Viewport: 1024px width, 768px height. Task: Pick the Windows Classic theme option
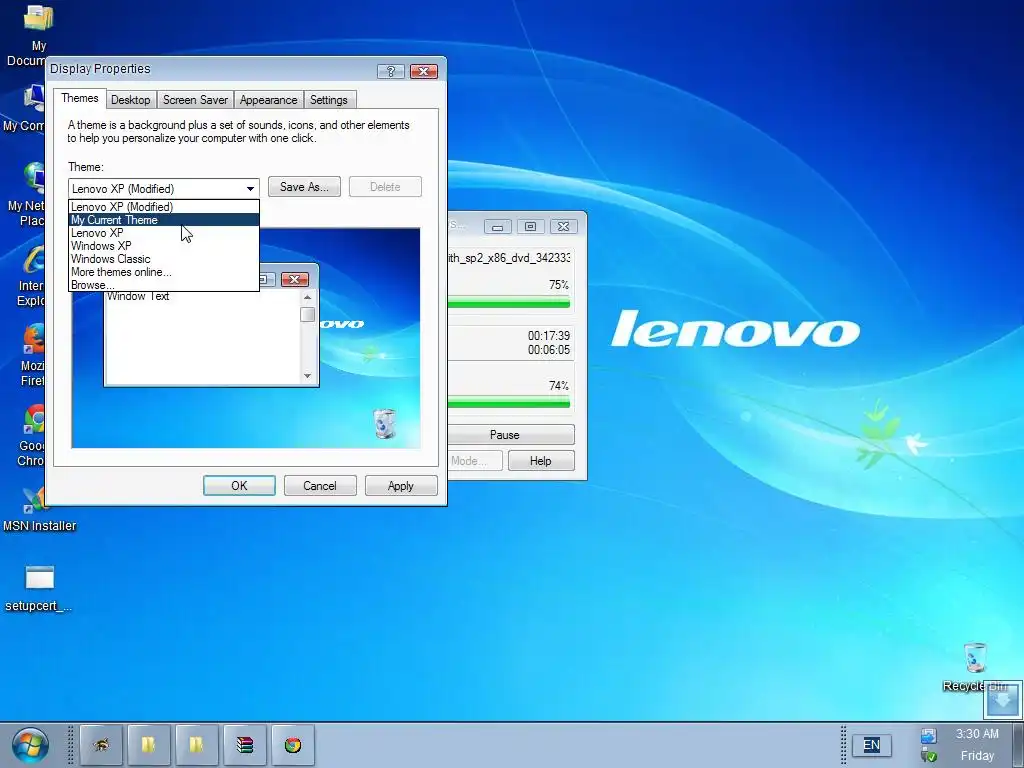click(x=164, y=259)
